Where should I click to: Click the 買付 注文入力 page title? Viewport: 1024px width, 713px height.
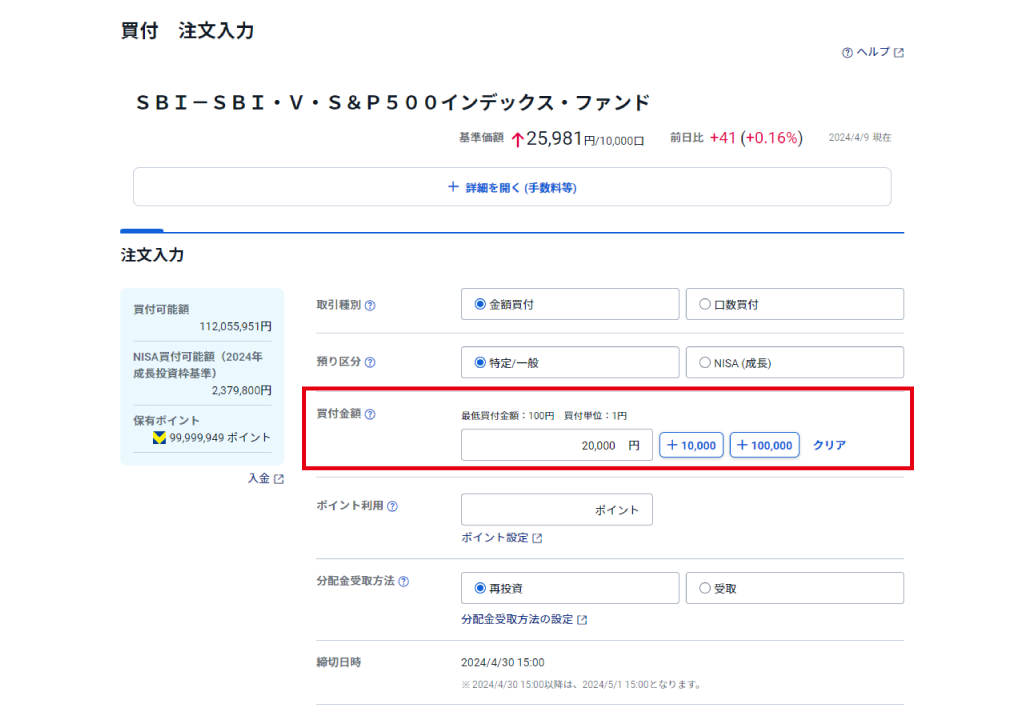[187, 31]
